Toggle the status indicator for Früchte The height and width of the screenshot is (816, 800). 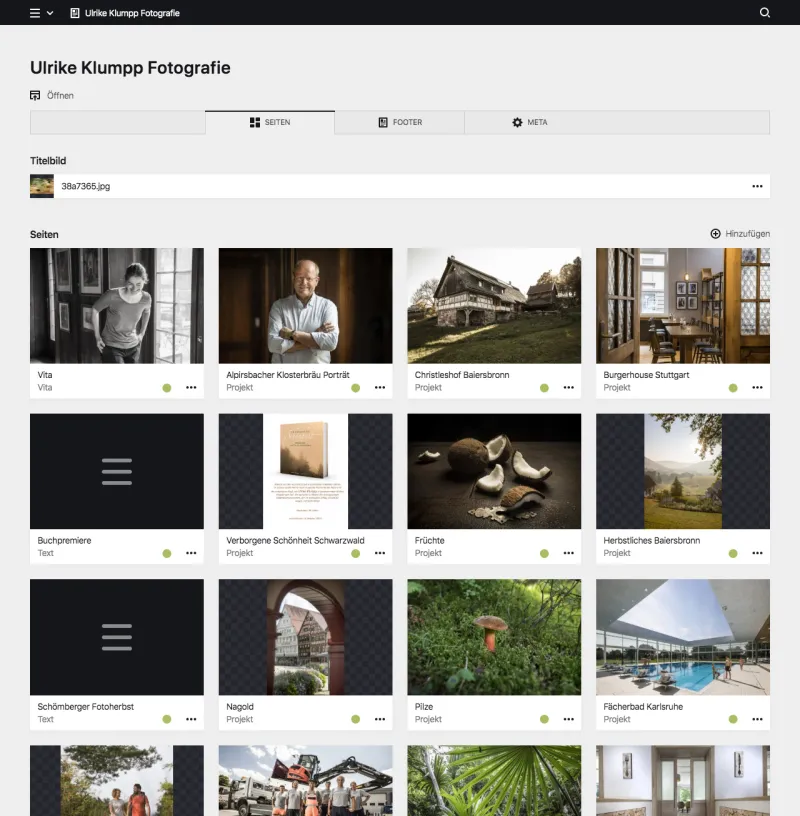tap(545, 553)
